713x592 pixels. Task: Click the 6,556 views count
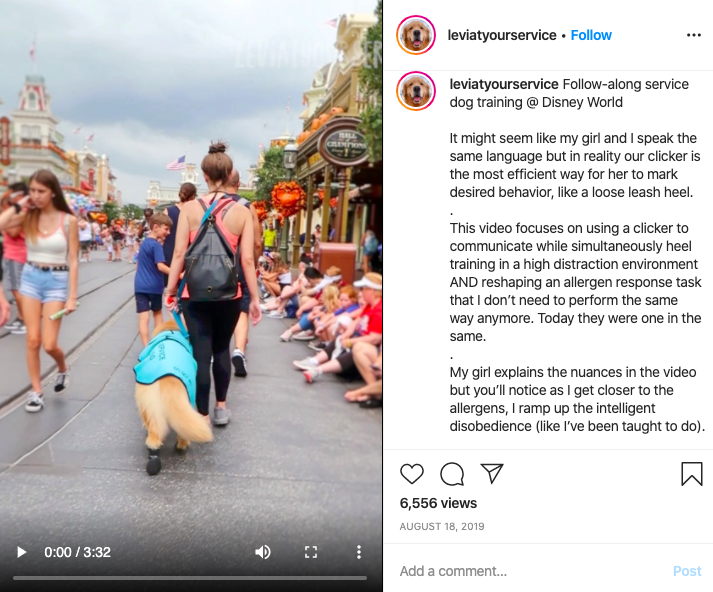tap(438, 503)
